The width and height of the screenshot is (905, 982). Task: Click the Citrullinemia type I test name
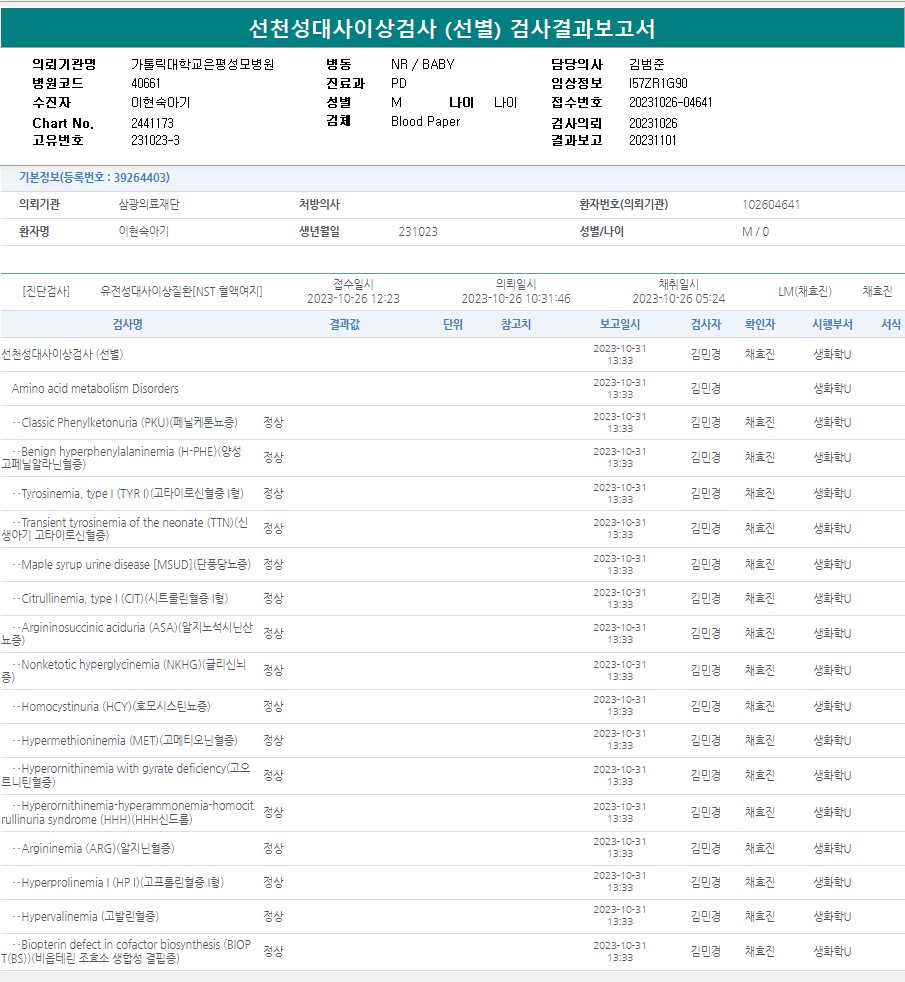coord(120,599)
